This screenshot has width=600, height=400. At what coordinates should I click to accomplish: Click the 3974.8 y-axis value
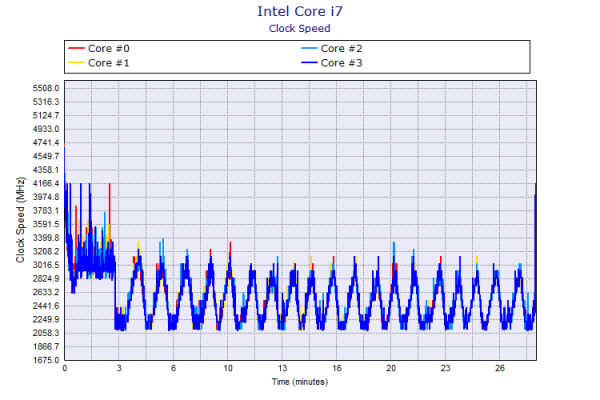(46, 197)
